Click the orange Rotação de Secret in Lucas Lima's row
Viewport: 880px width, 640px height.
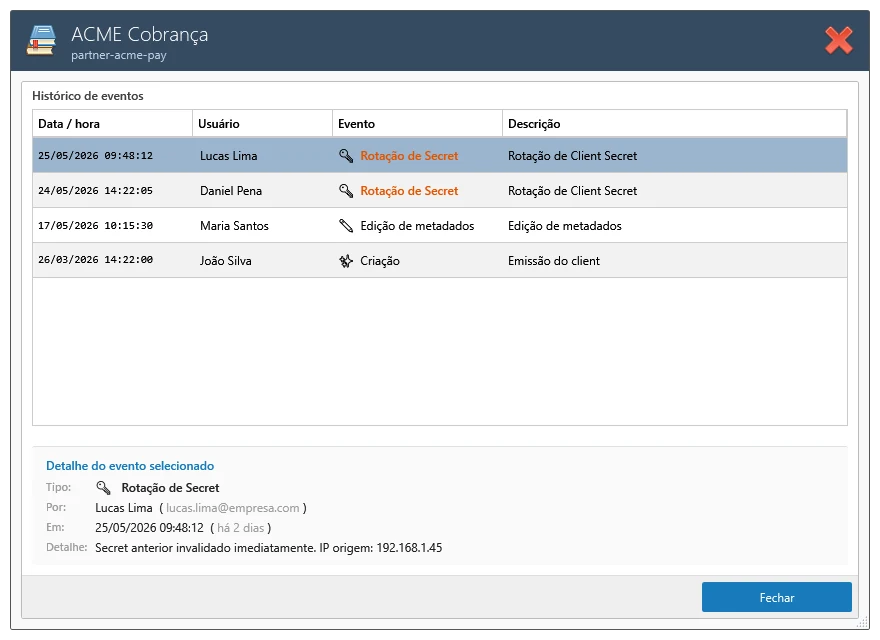tap(409, 156)
